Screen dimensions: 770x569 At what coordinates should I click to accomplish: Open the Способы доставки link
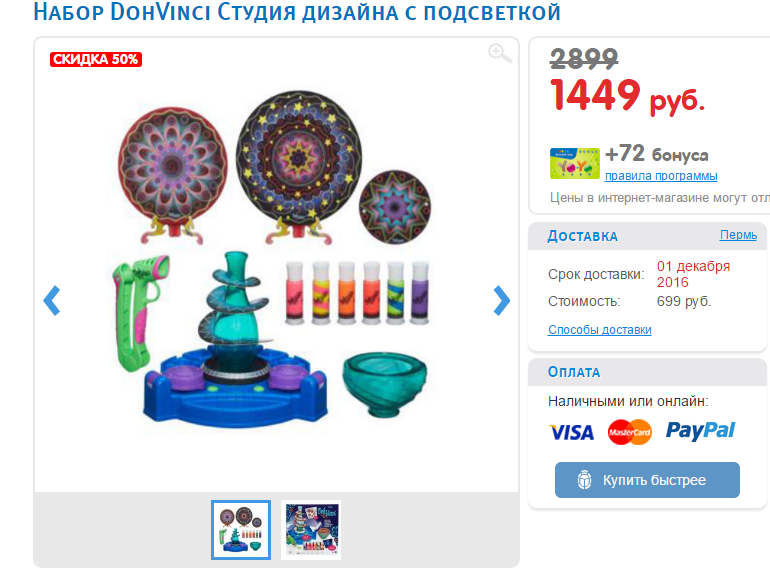pos(600,329)
